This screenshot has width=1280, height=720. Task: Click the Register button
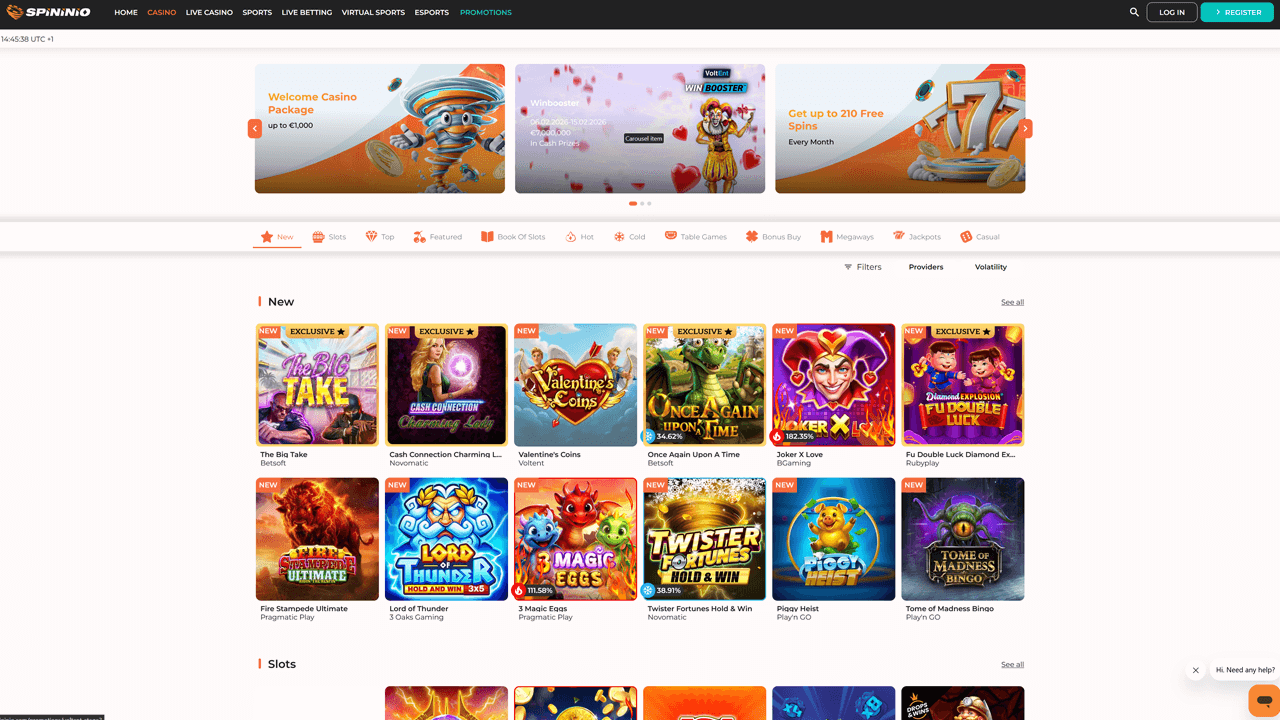(1237, 12)
